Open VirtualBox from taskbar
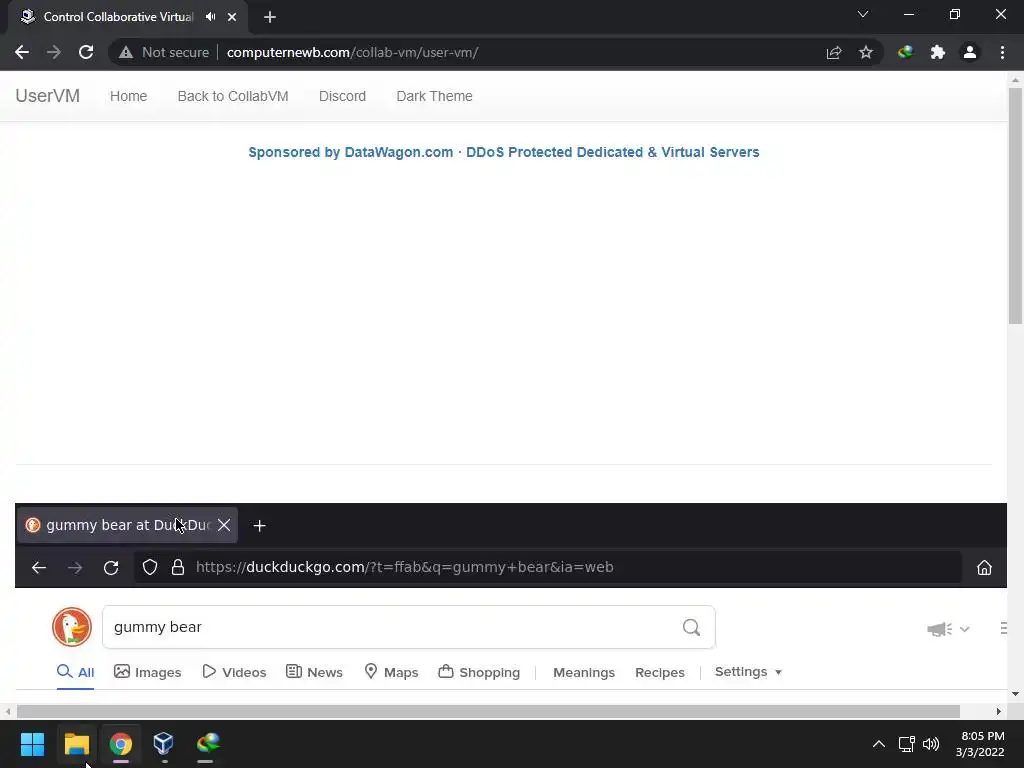The width and height of the screenshot is (1024, 768). pyautogui.click(x=163, y=744)
